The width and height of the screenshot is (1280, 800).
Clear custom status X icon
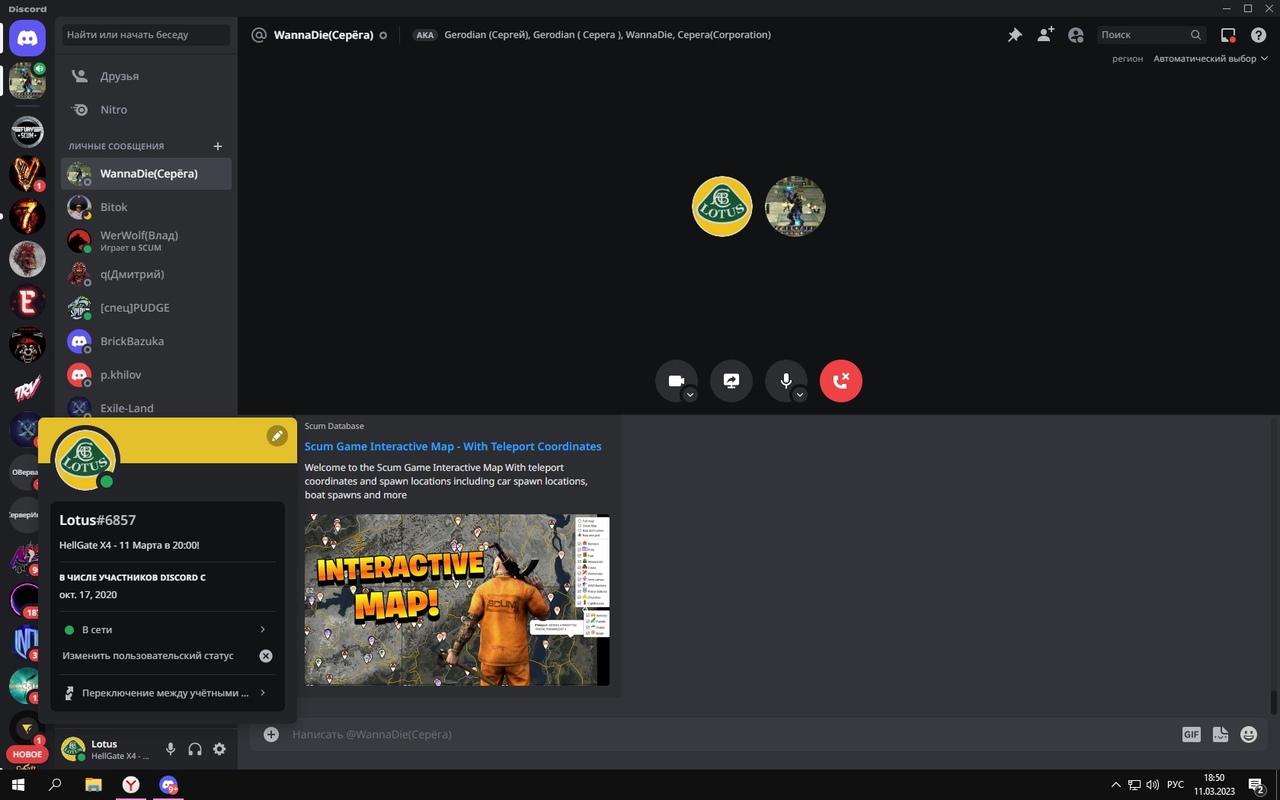(x=266, y=656)
